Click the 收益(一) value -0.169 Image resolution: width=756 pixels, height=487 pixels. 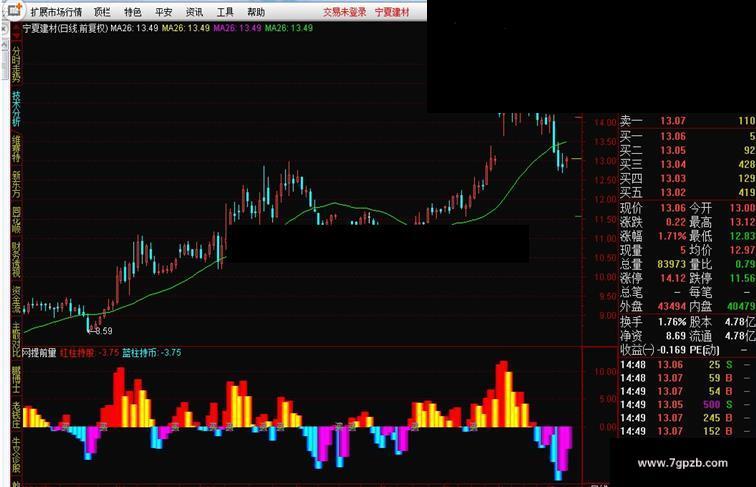(x=670, y=350)
